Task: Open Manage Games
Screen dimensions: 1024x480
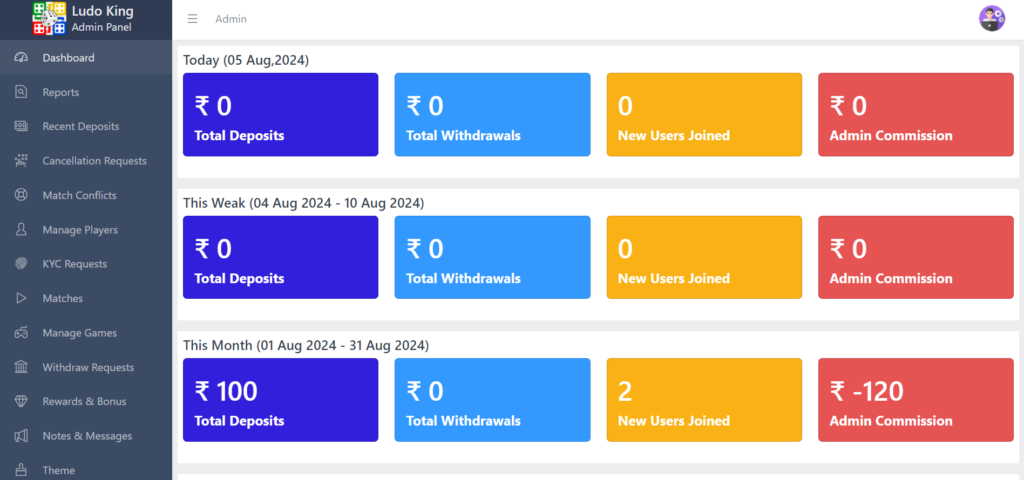Action: pyautogui.click(x=86, y=333)
